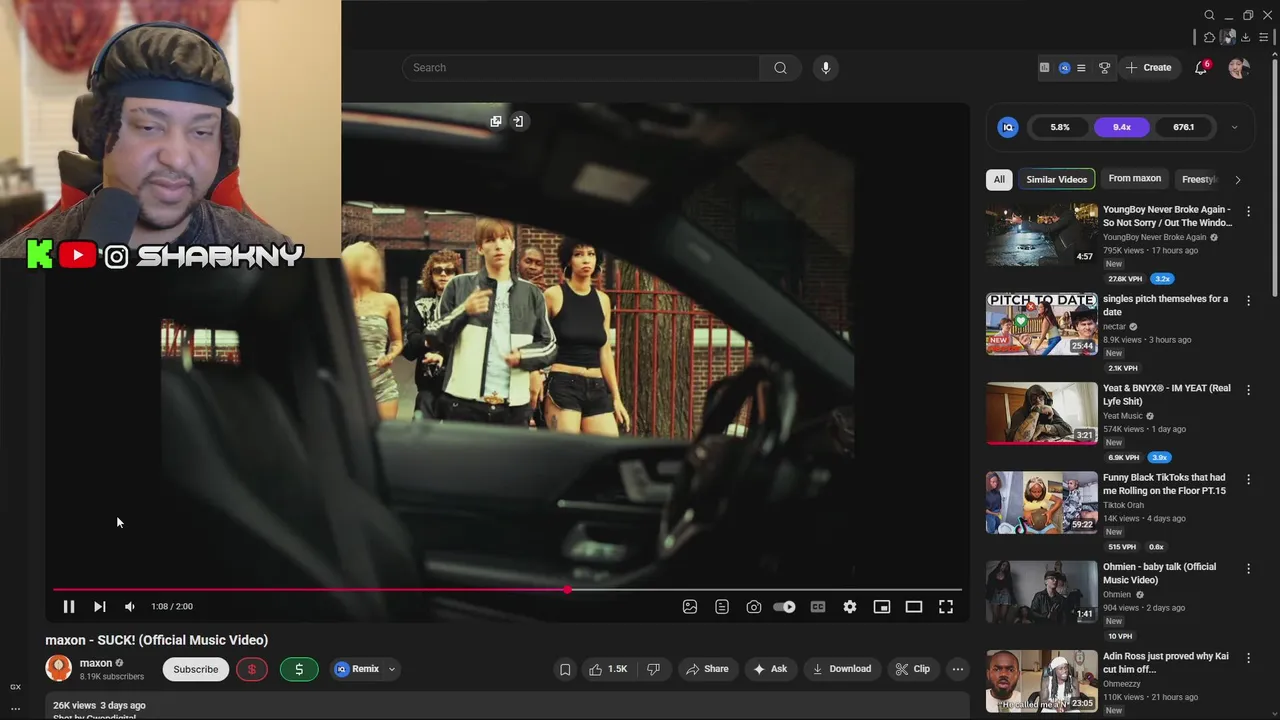Click the IQ logo in stats panel
1280x720 pixels.
(x=1008, y=127)
